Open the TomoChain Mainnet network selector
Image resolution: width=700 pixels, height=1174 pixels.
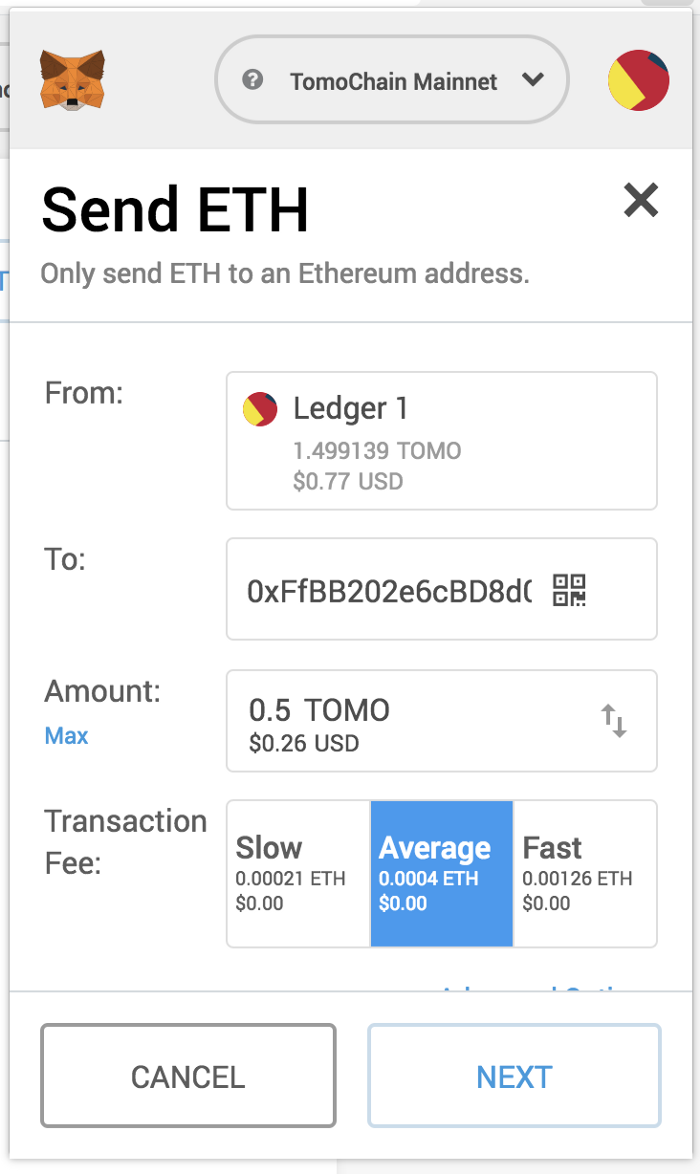(x=392, y=79)
